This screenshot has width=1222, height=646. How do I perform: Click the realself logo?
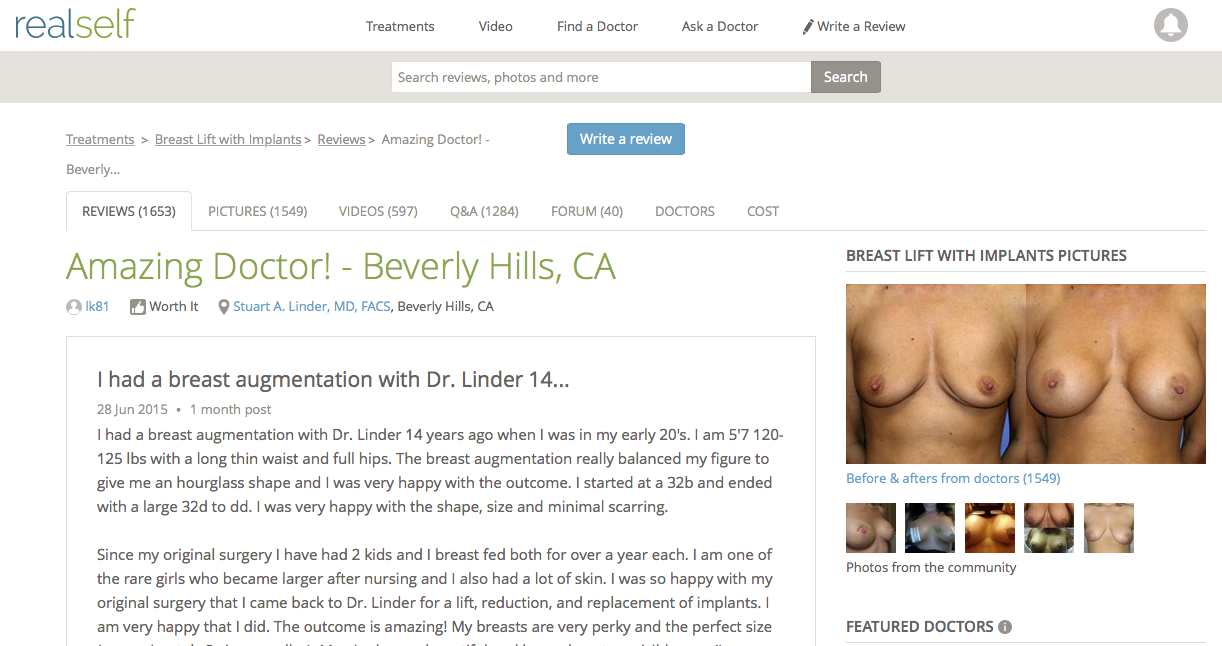(75, 24)
